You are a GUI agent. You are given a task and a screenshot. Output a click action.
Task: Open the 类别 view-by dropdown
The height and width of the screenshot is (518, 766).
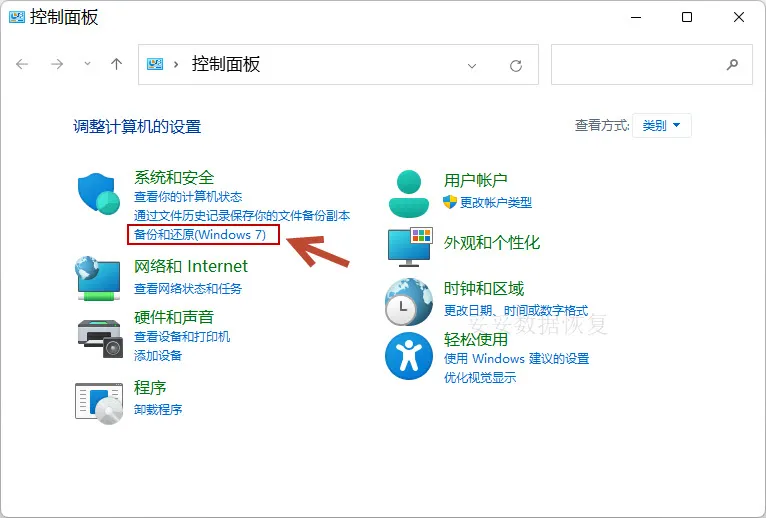pos(661,126)
